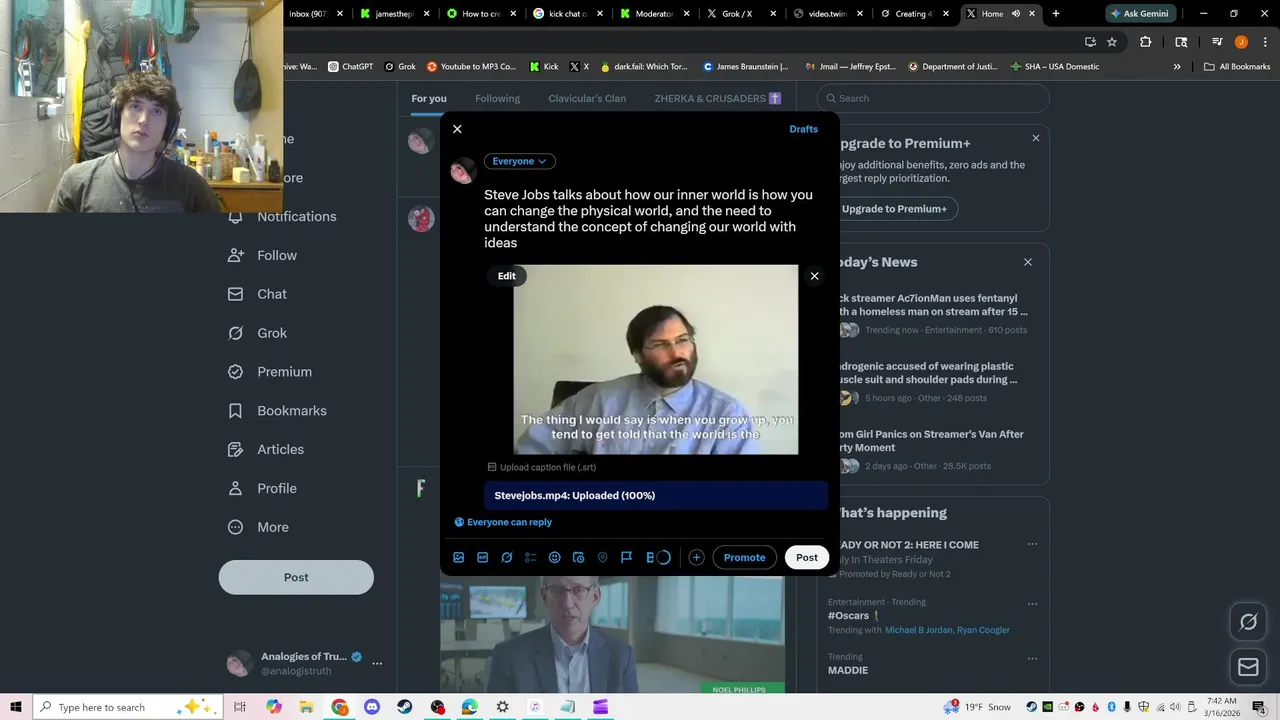Expand hidden bookmarks chevron
Screen dimensions: 1280x720
click(1177, 67)
